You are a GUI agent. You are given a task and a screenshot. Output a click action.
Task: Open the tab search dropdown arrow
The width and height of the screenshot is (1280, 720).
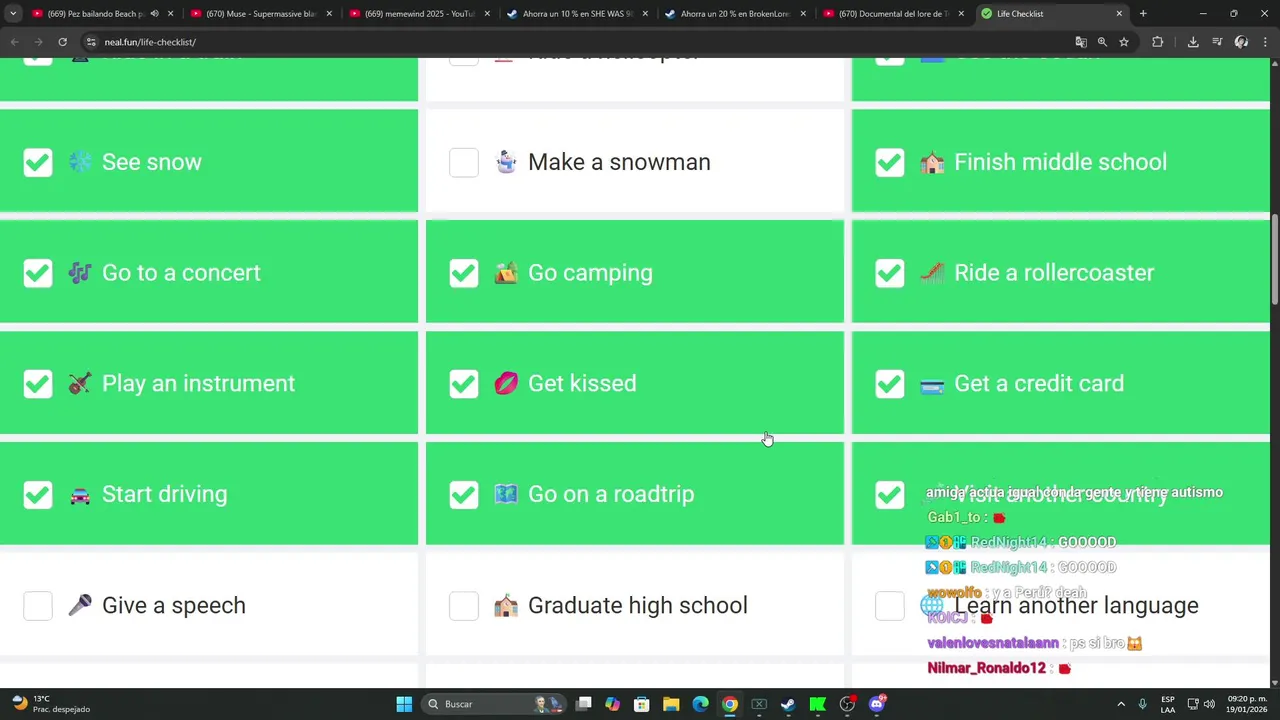pos(13,14)
